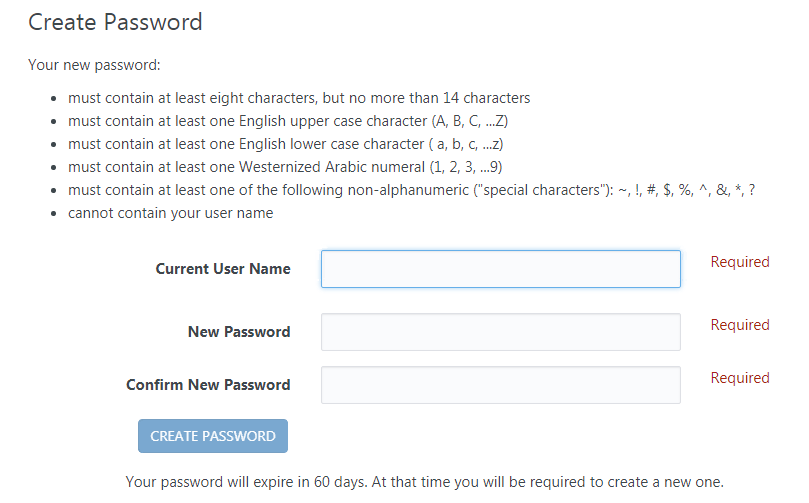Click Required message beside New Password field
The height and width of the screenshot is (503, 809).
point(739,325)
